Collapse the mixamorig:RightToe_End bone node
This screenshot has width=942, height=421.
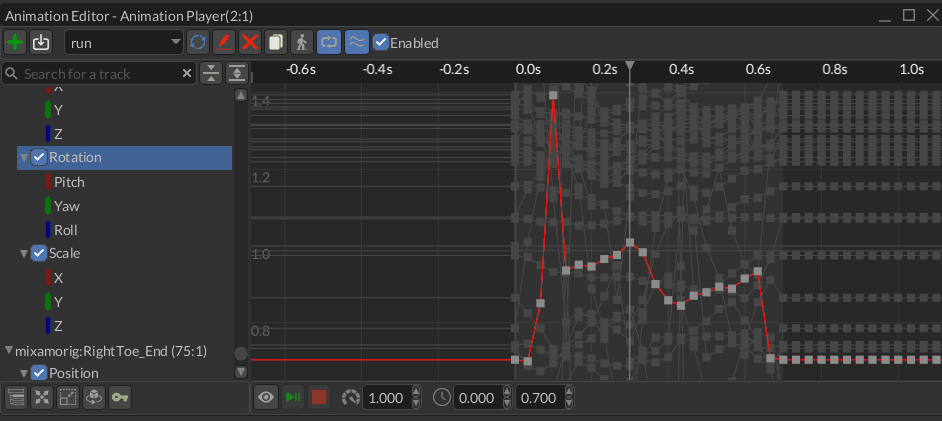click(x=9, y=350)
